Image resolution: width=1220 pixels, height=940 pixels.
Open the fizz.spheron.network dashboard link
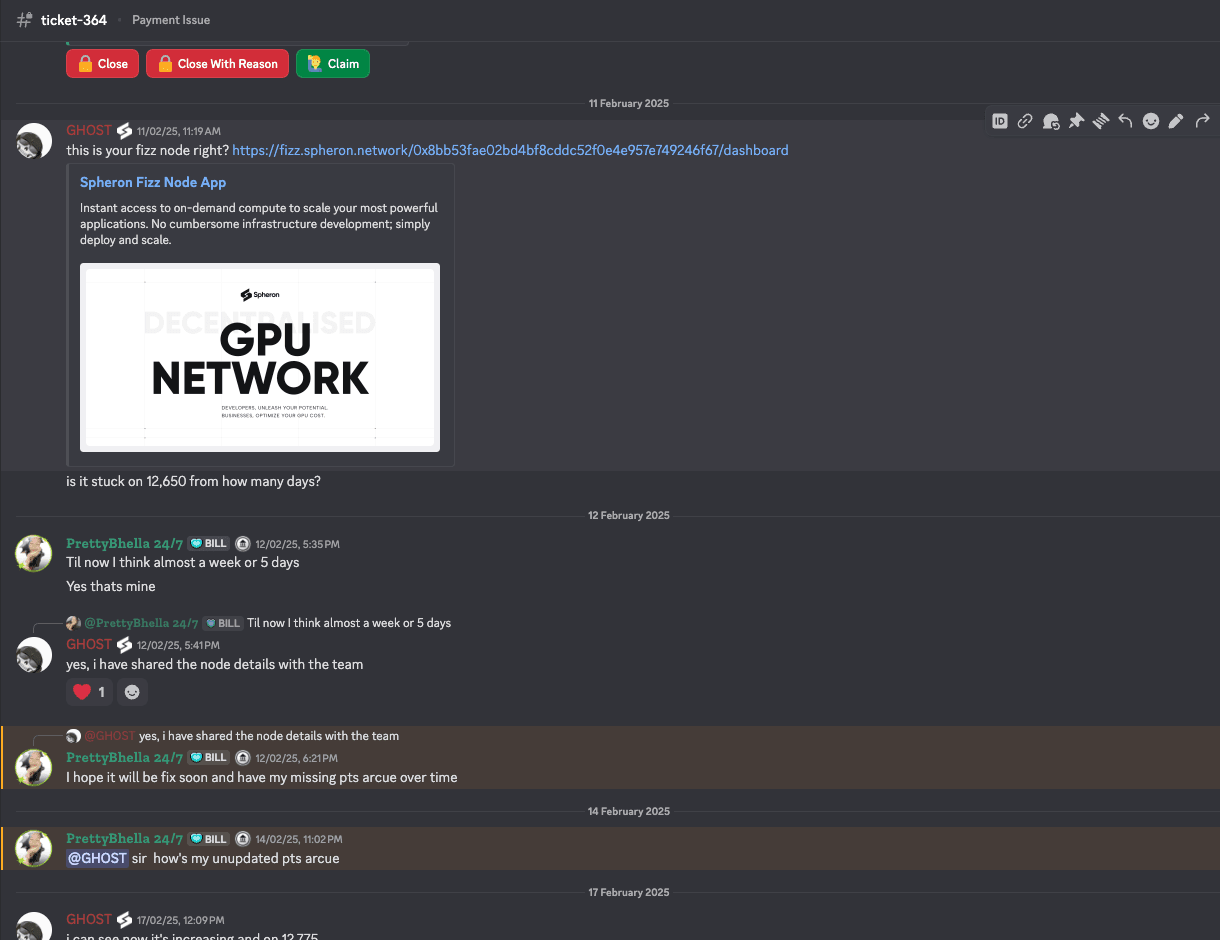[x=510, y=150]
